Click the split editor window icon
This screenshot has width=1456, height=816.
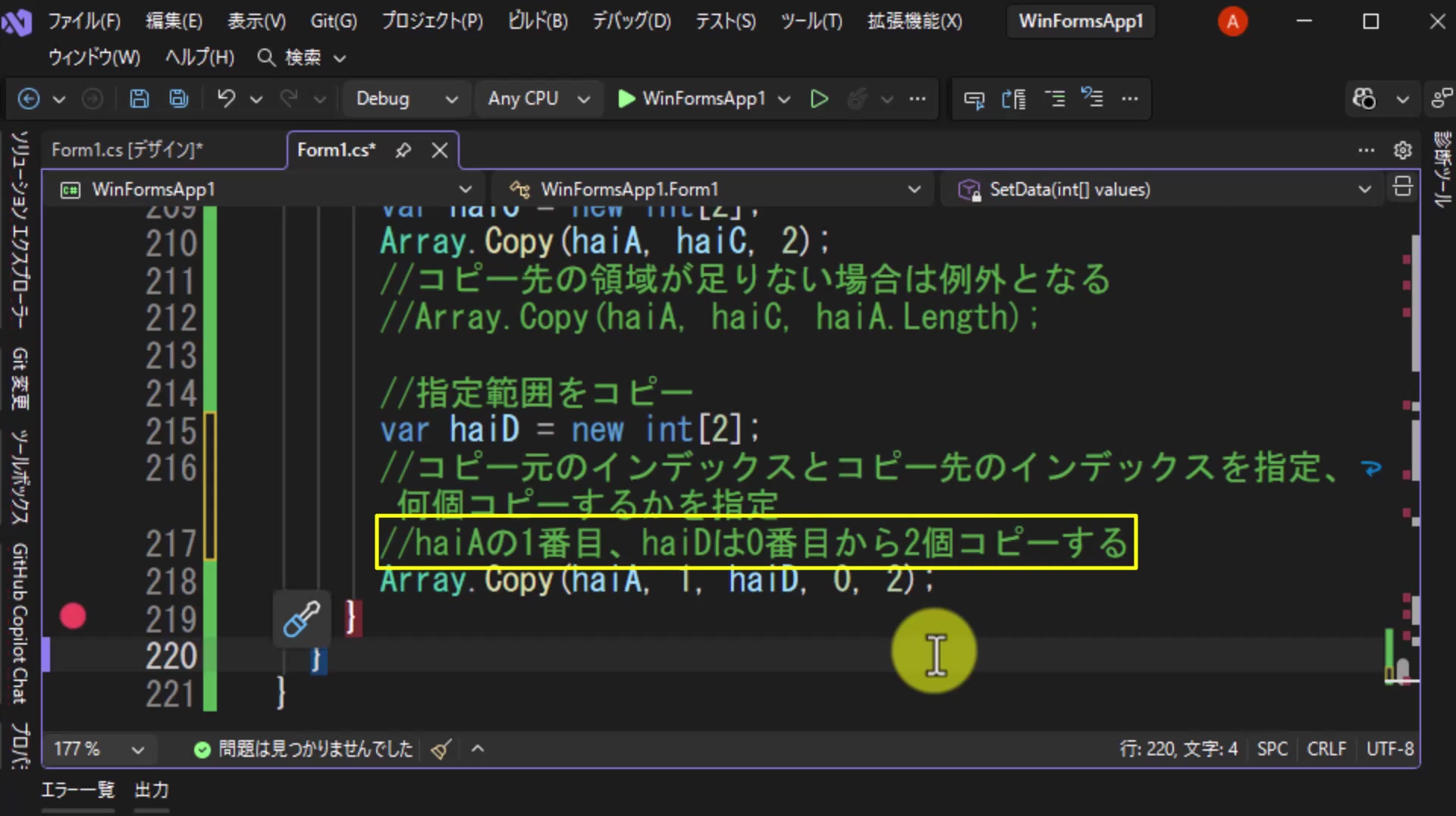click(1403, 187)
